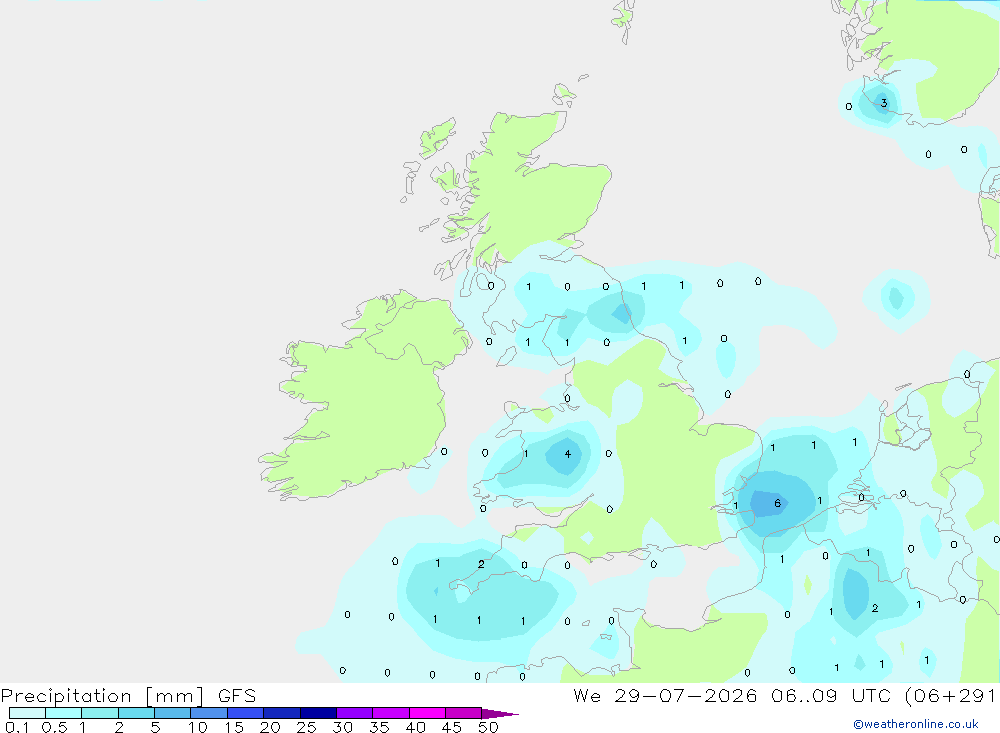
Task: Click the '(06+291' forecast offset text
Action: pyautogui.click(x=950, y=696)
